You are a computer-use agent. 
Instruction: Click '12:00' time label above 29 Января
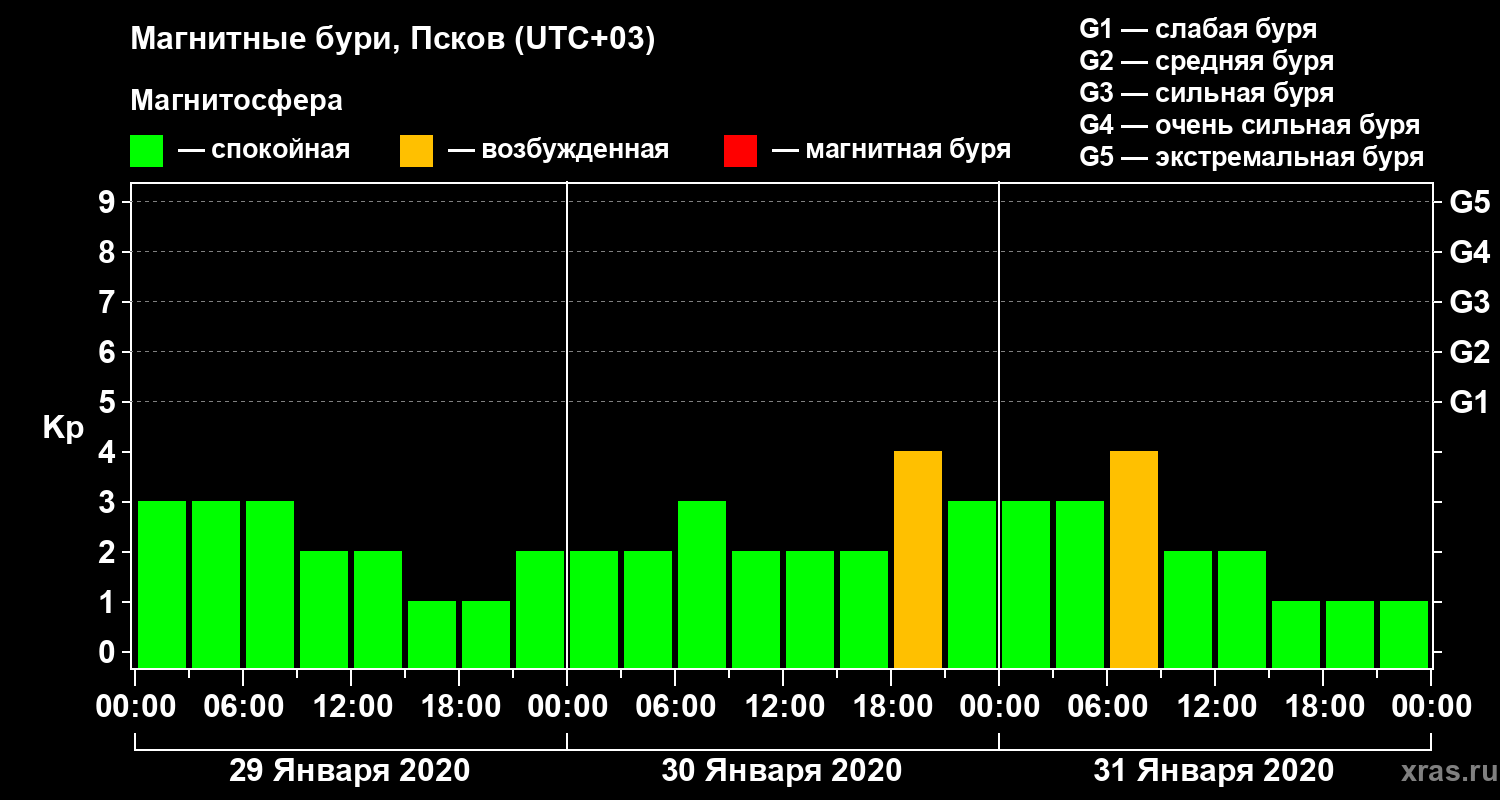point(351,707)
